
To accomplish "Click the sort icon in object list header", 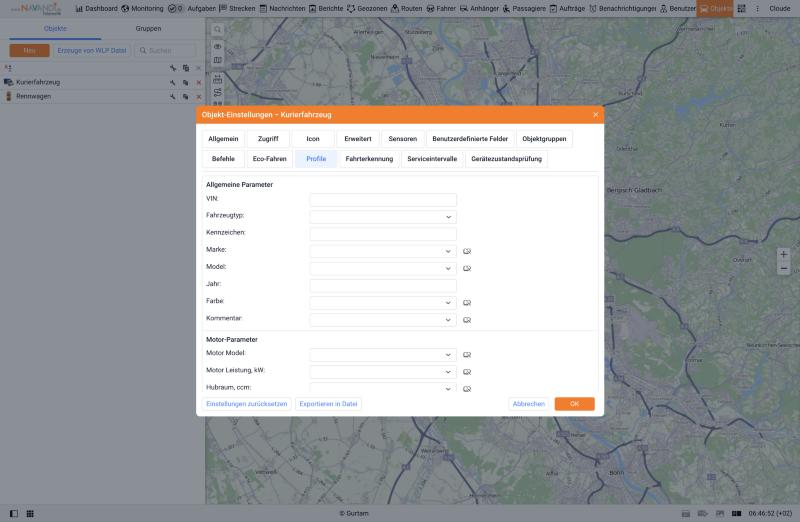I will point(8,68).
